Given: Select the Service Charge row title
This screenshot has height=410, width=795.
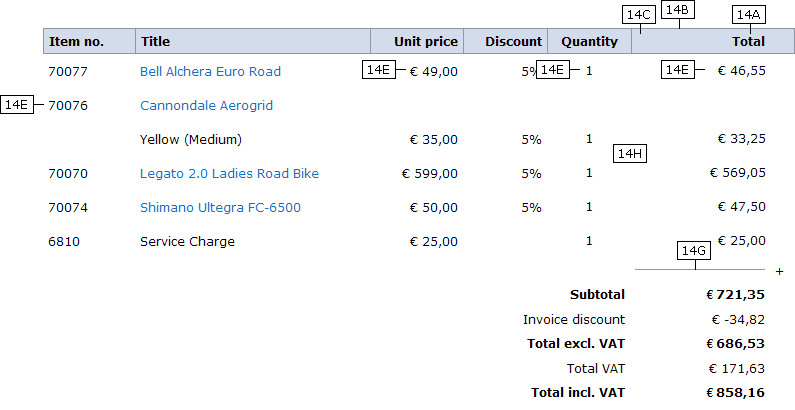Looking at the screenshot, I should [x=187, y=241].
